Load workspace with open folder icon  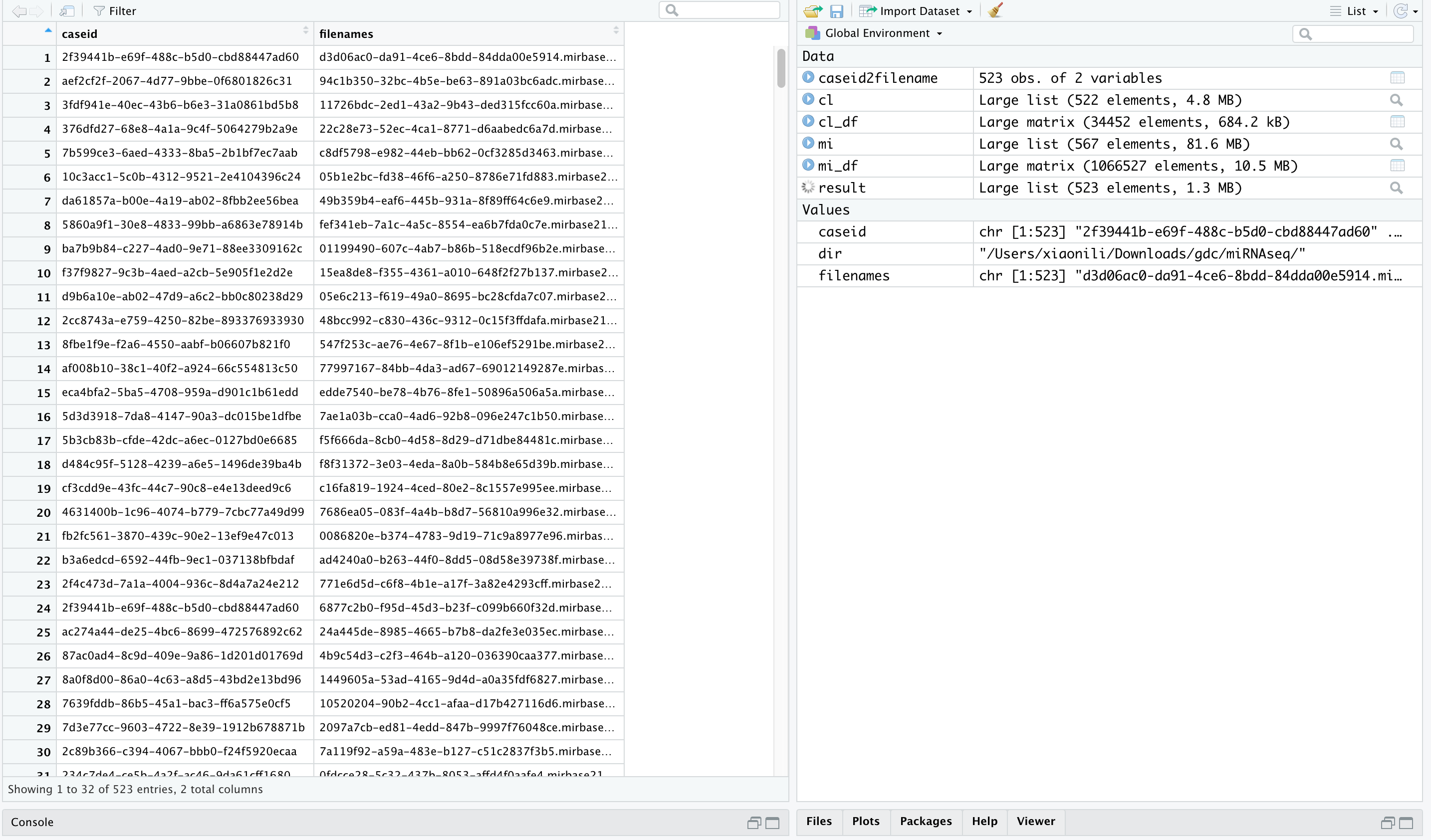(x=813, y=11)
